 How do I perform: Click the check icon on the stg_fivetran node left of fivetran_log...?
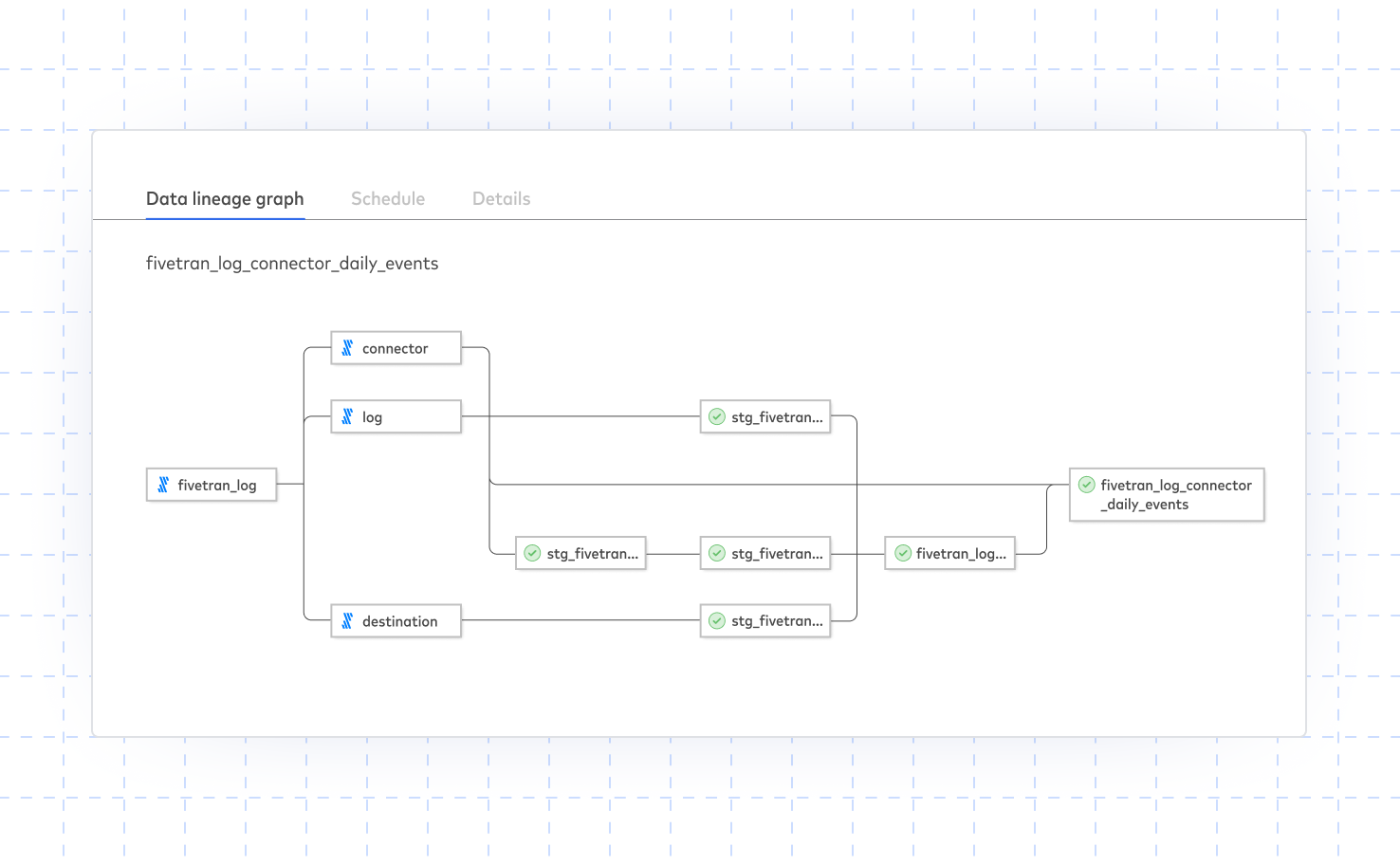tap(717, 553)
